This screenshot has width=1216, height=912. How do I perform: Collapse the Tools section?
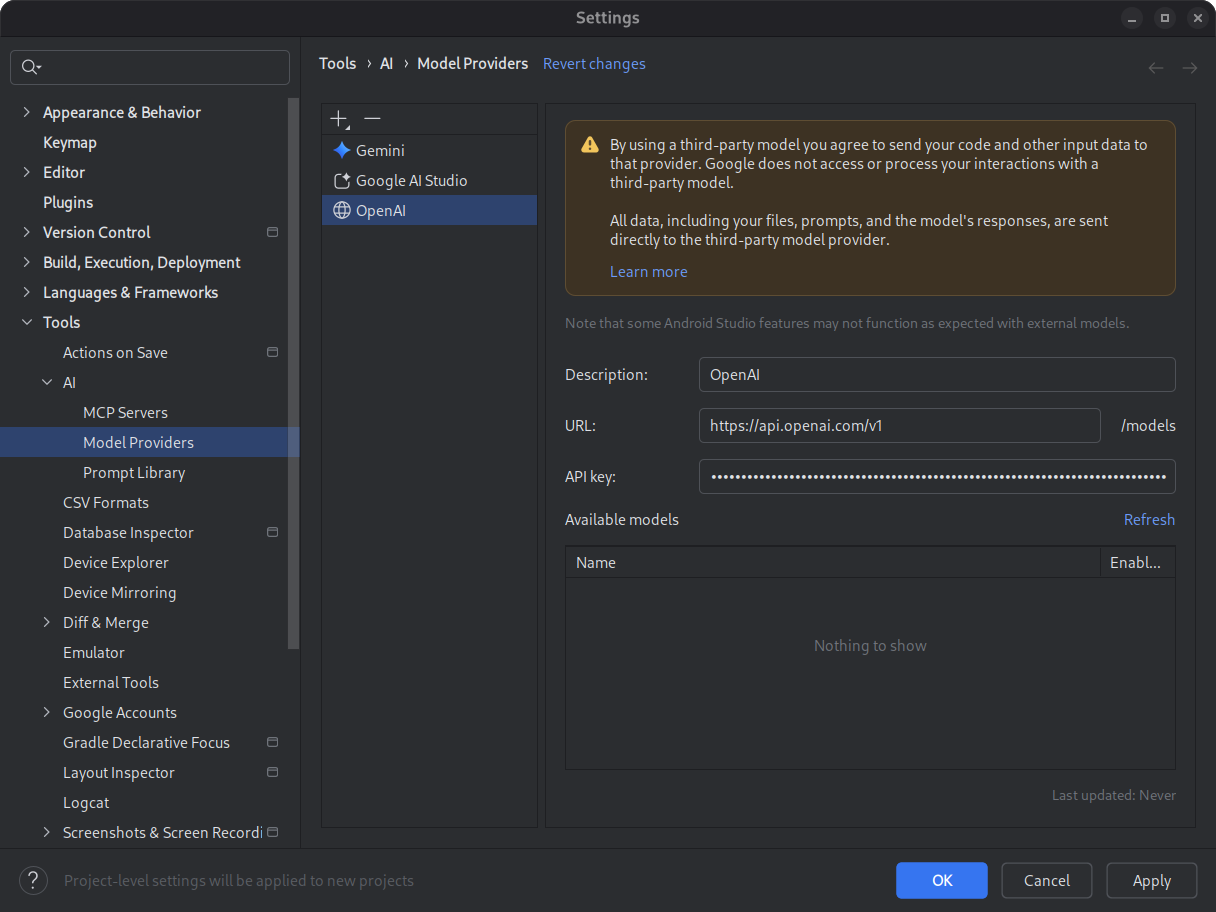[26, 322]
